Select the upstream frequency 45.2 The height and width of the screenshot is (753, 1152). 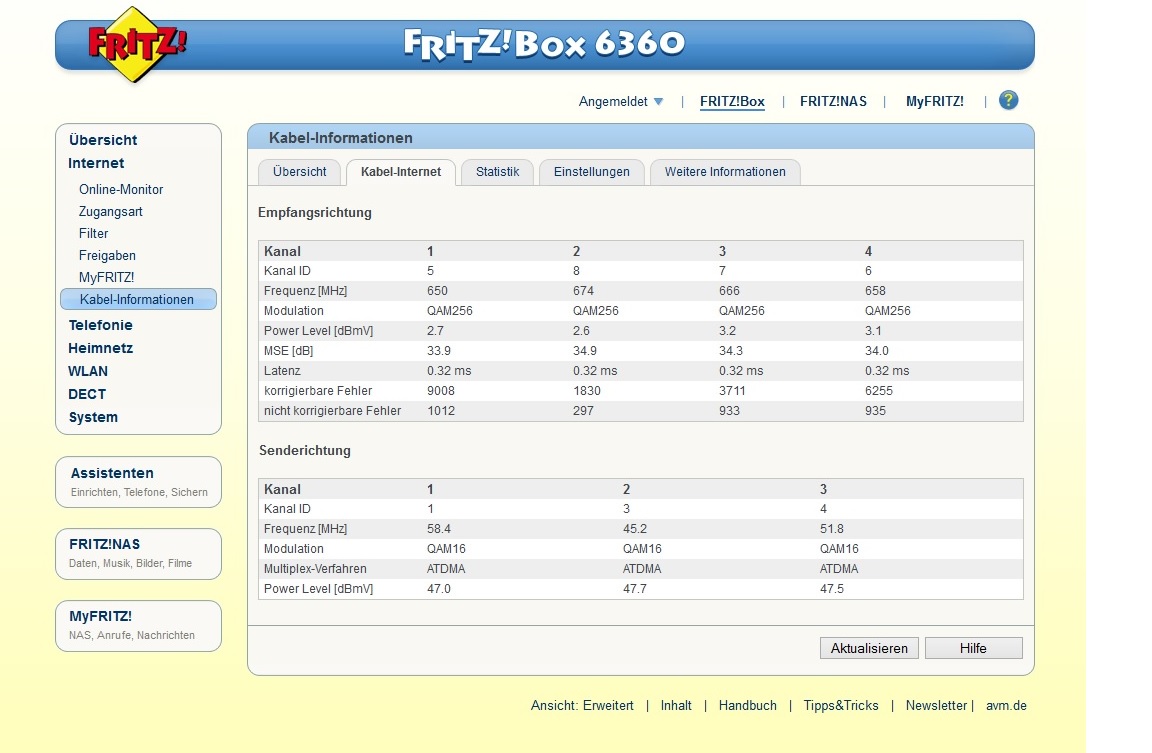coord(635,529)
